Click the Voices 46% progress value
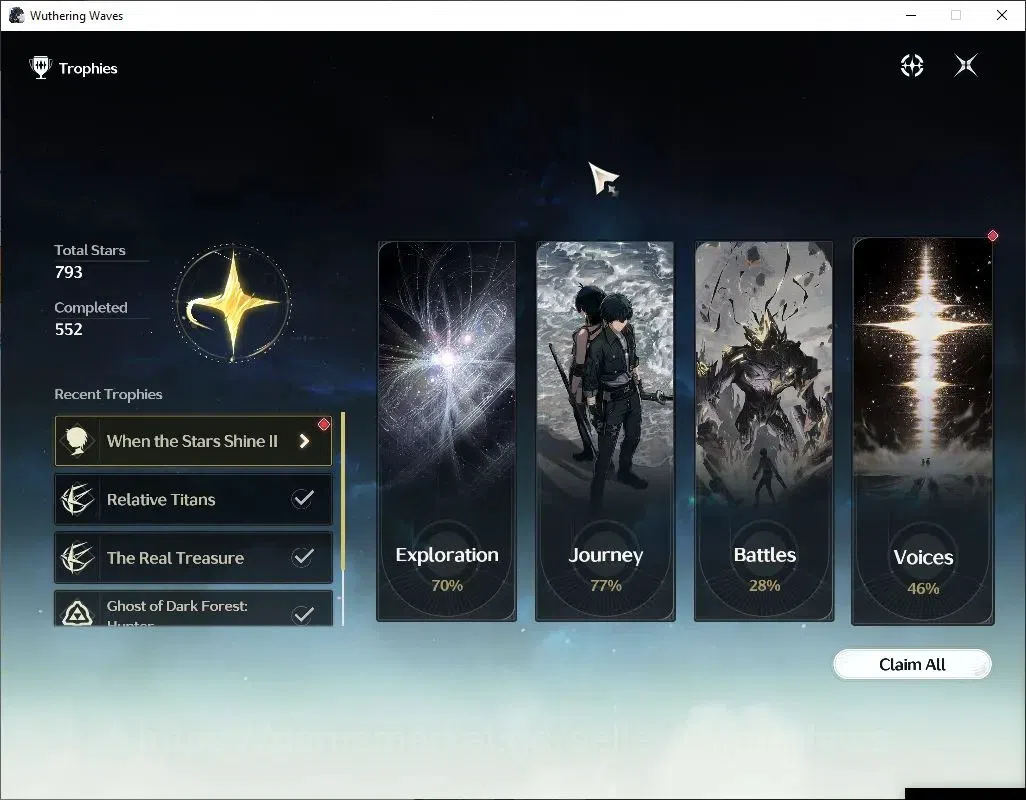This screenshot has height=800, width=1026. pos(923,588)
